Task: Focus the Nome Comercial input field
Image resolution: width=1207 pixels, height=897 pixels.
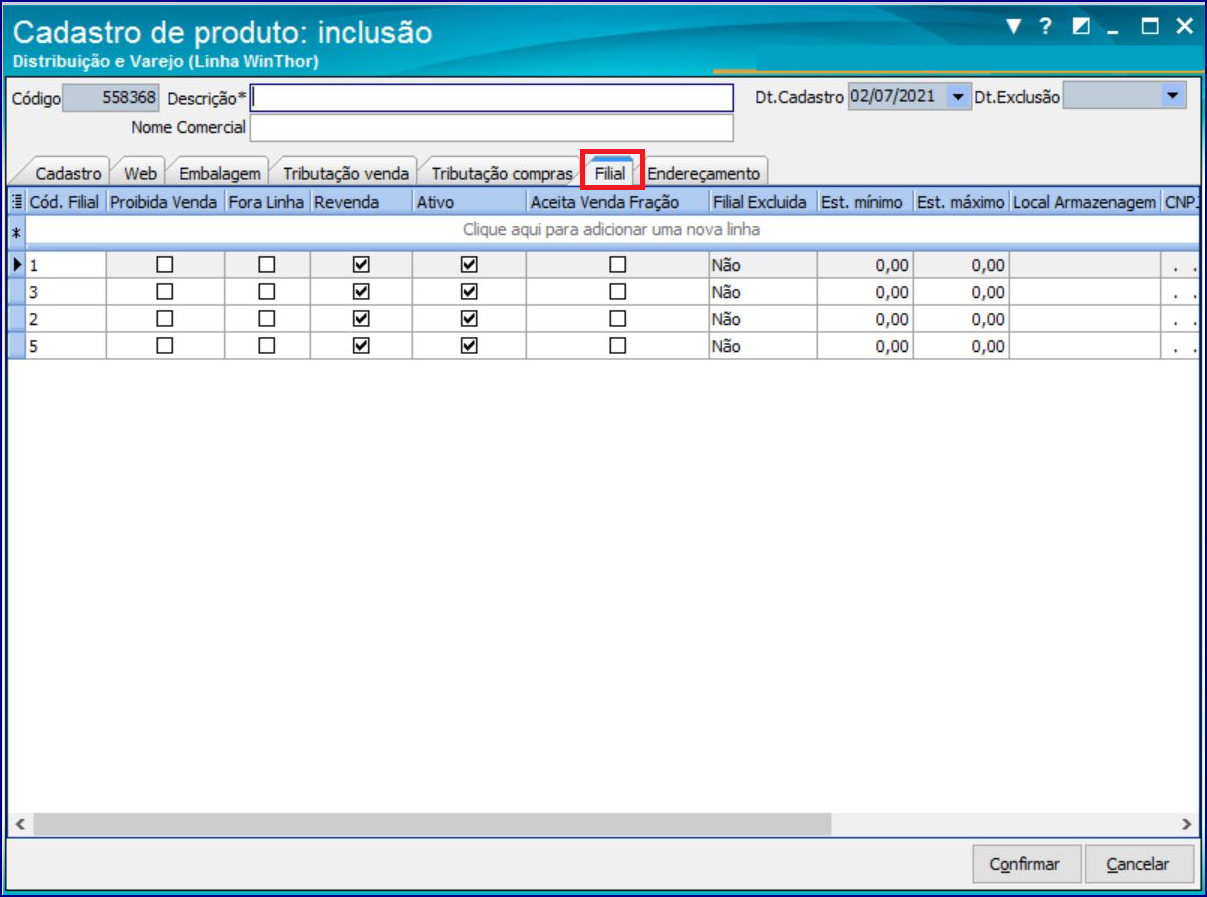Action: coord(492,128)
